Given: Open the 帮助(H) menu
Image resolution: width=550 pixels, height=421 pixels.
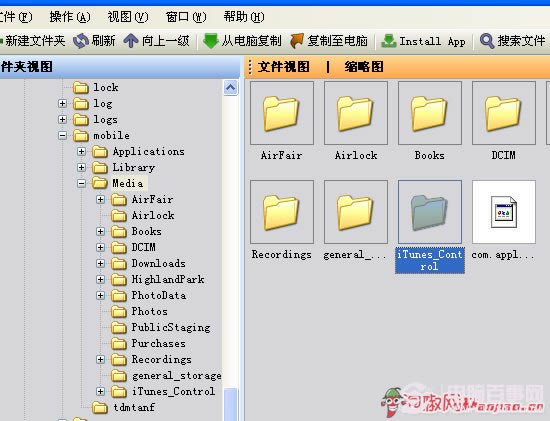Looking at the screenshot, I should tap(244, 17).
